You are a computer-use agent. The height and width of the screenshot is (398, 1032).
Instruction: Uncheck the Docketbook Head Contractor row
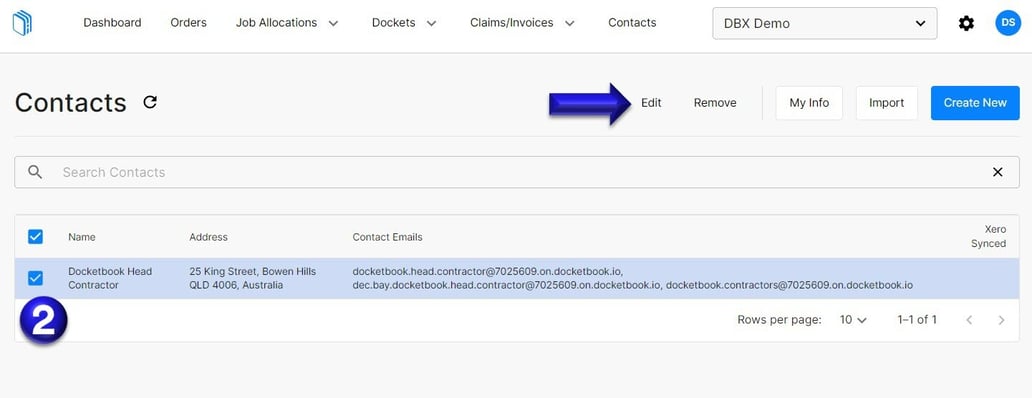[x=36, y=278]
